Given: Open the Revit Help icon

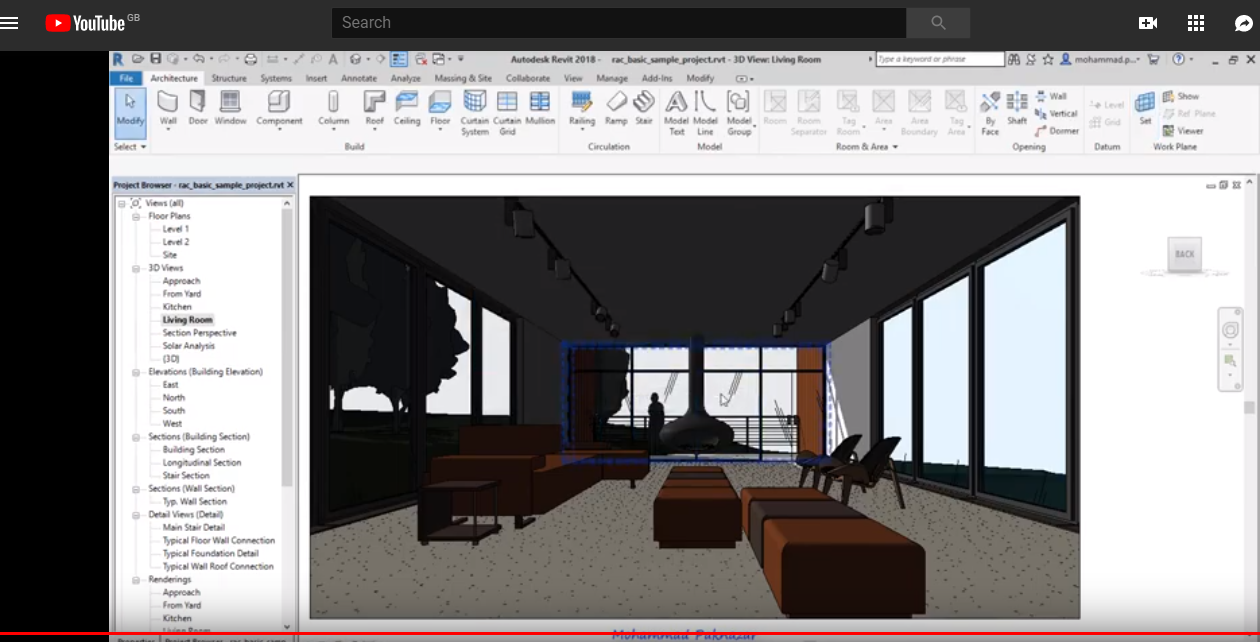Looking at the screenshot, I should (x=1178, y=59).
